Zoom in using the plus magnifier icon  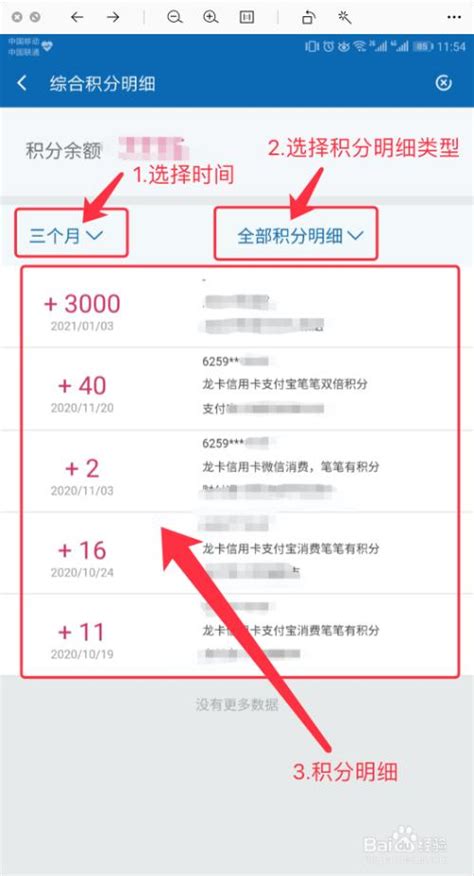click(x=211, y=17)
